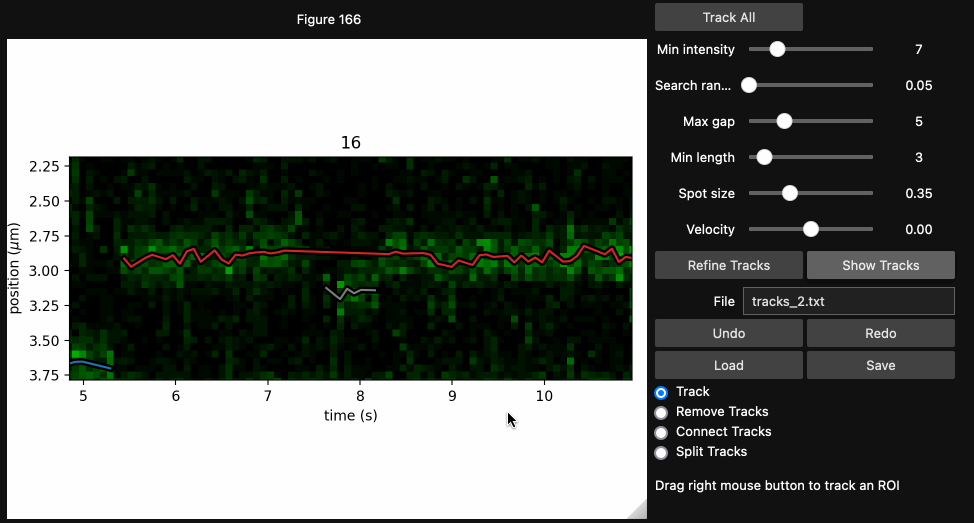Click the window resize grip corner

pyautogui.click(x=639, y=511)
